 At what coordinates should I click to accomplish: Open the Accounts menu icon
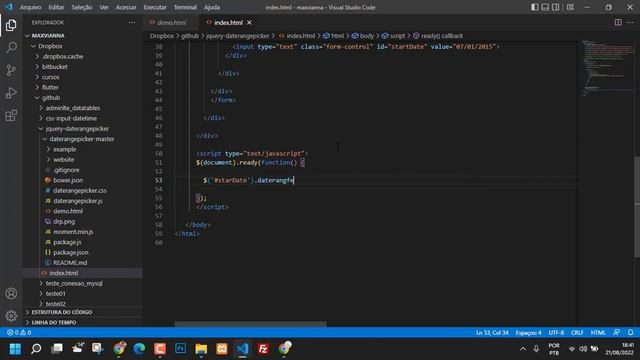point(11,293)
